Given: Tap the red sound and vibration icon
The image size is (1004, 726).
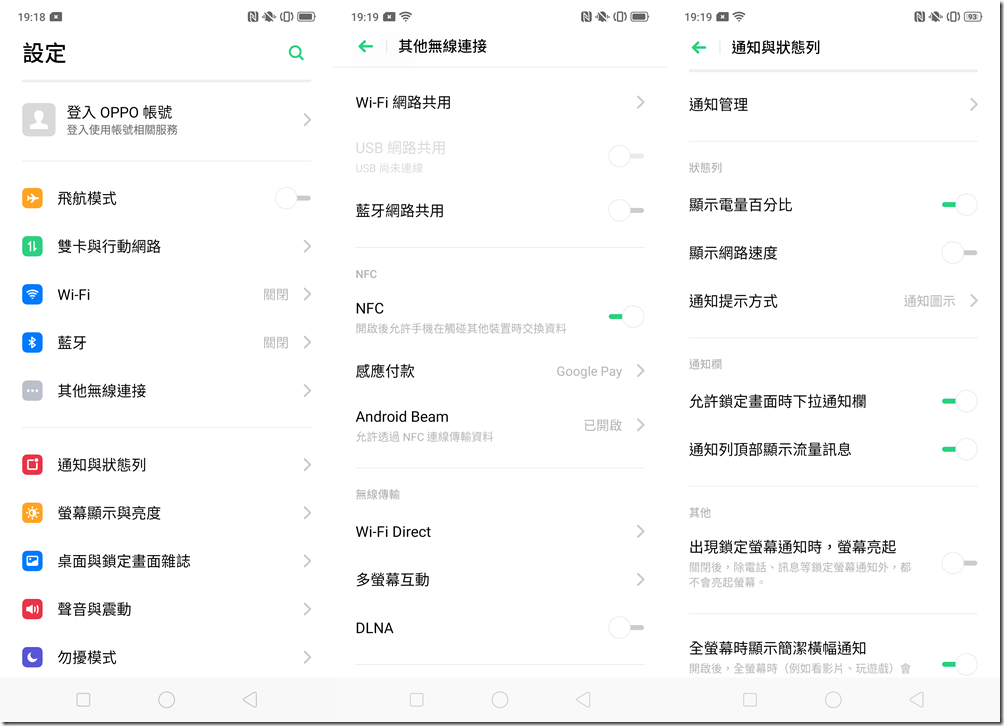Looking at the screenshot, I should tap(32, 609).
